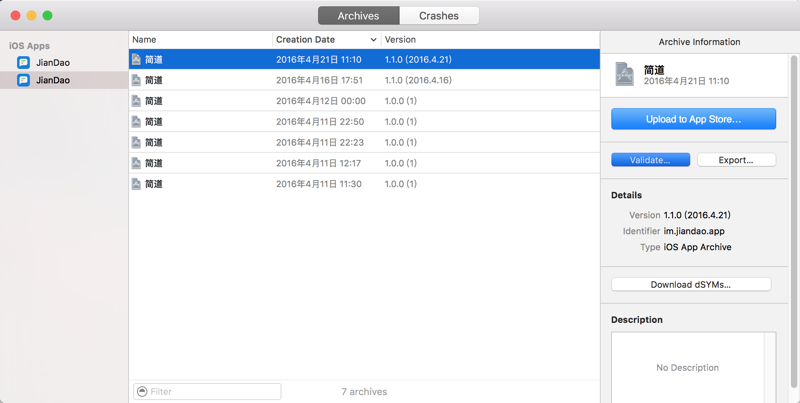Viewport: 800px width, 403px height.
Task: Upload to App Store button
Action: pyautogui.click(x=693, y=119)
